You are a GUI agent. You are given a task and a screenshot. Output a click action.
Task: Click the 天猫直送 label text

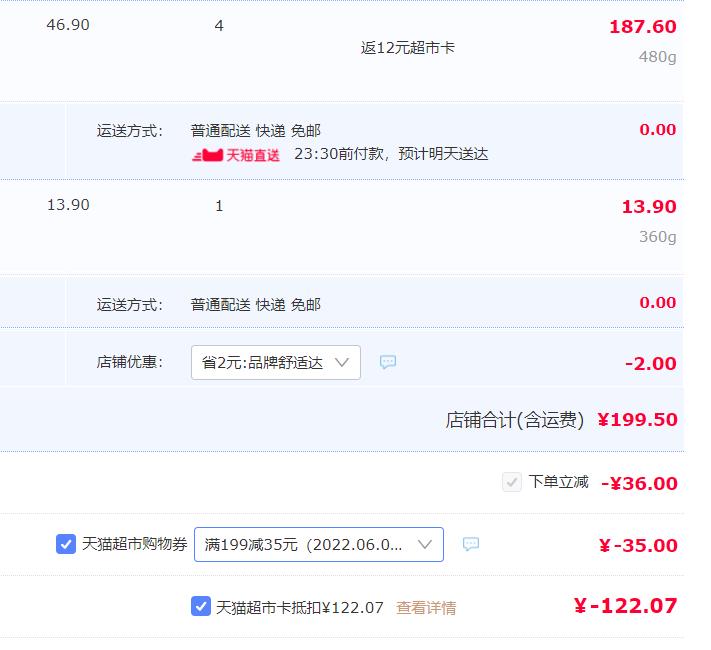click(x=253, y=156)
